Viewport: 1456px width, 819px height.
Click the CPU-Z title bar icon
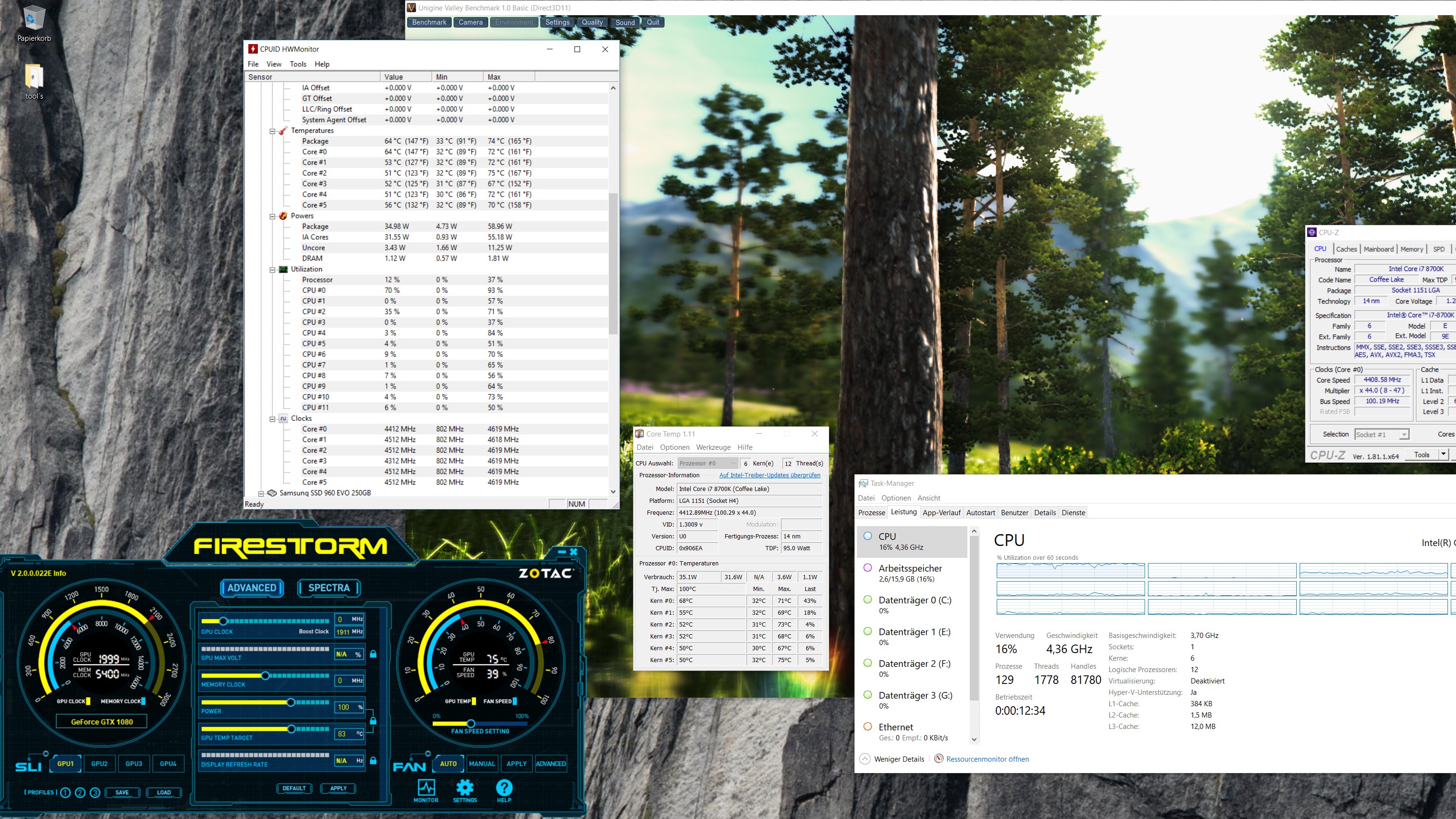(x=1312, y=232)
